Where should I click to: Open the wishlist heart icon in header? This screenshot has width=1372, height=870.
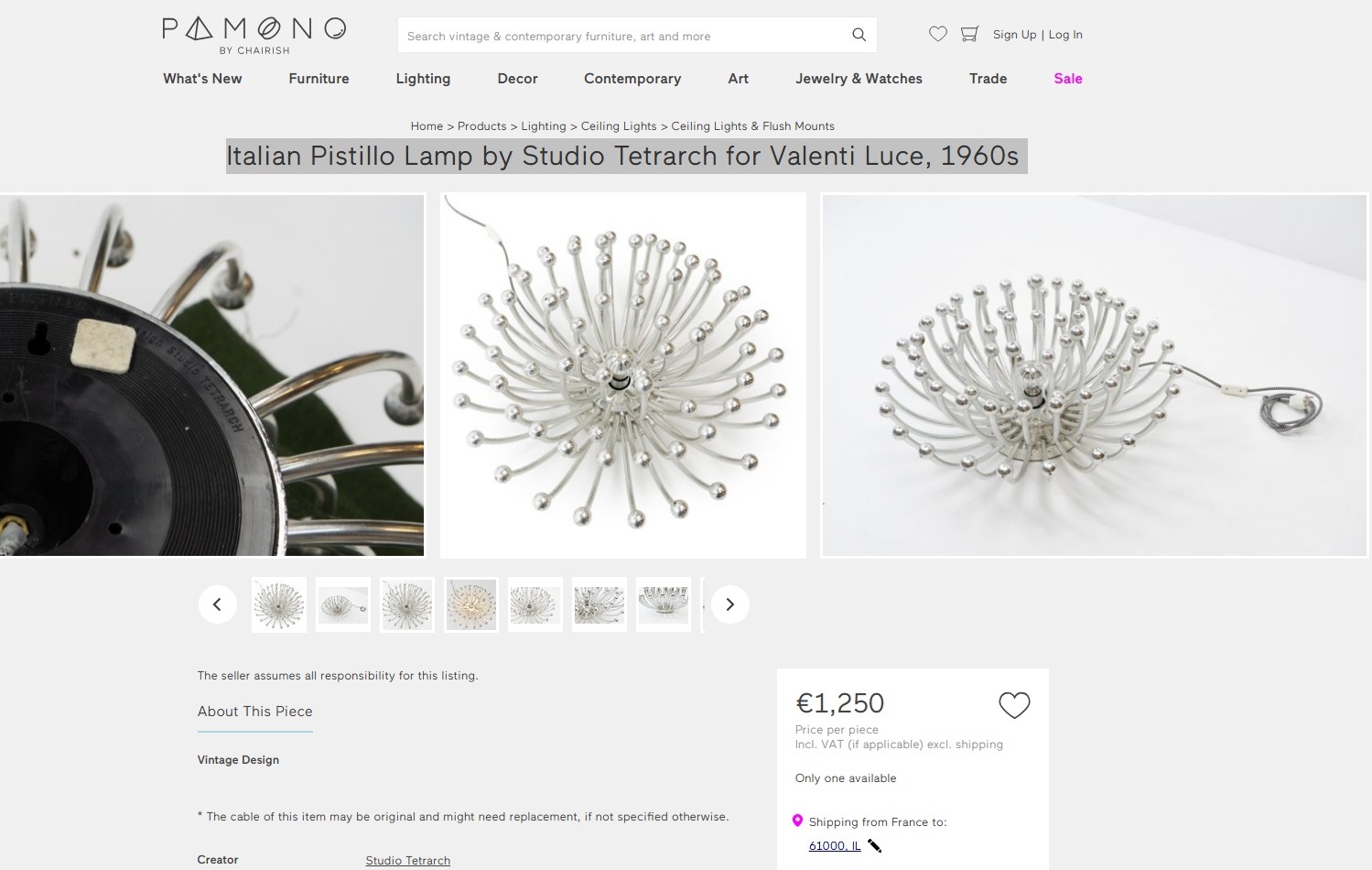pos(938,34)
